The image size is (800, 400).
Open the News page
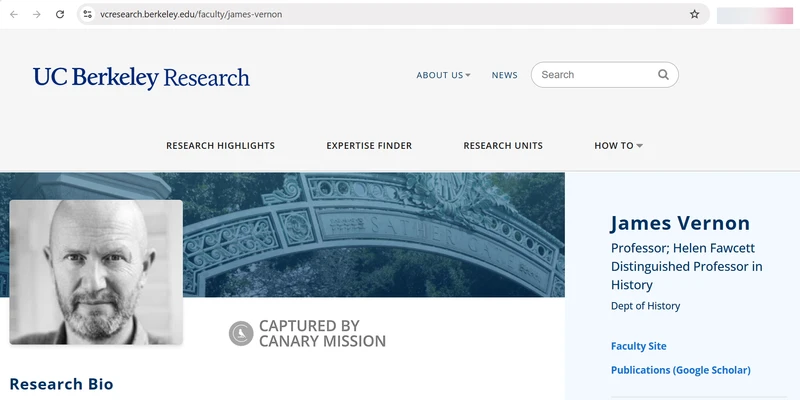pyautogui.click(x=505, y=75)
